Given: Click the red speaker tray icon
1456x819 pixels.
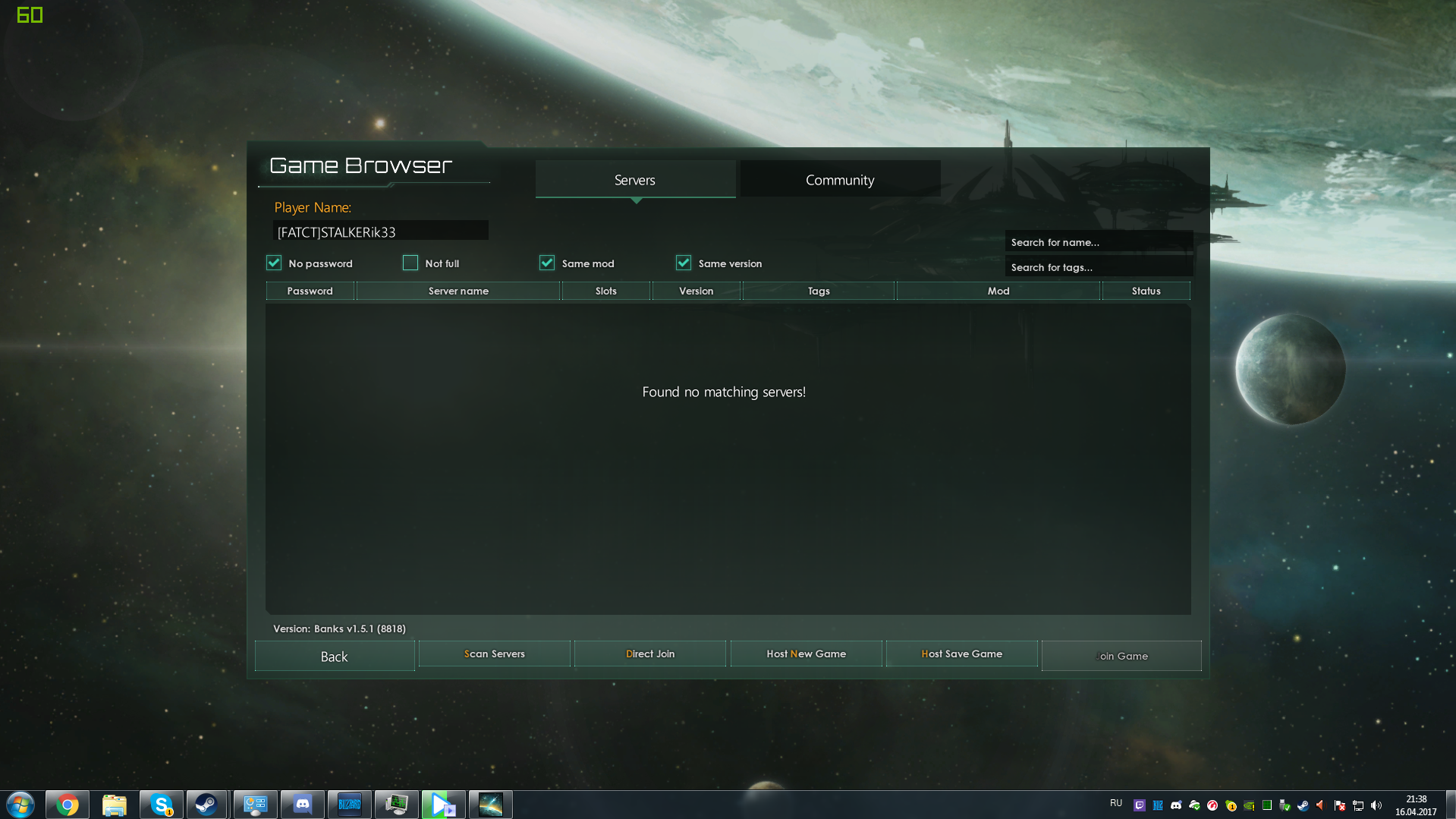Looking at the screenshot, I should coord(1321,805).
